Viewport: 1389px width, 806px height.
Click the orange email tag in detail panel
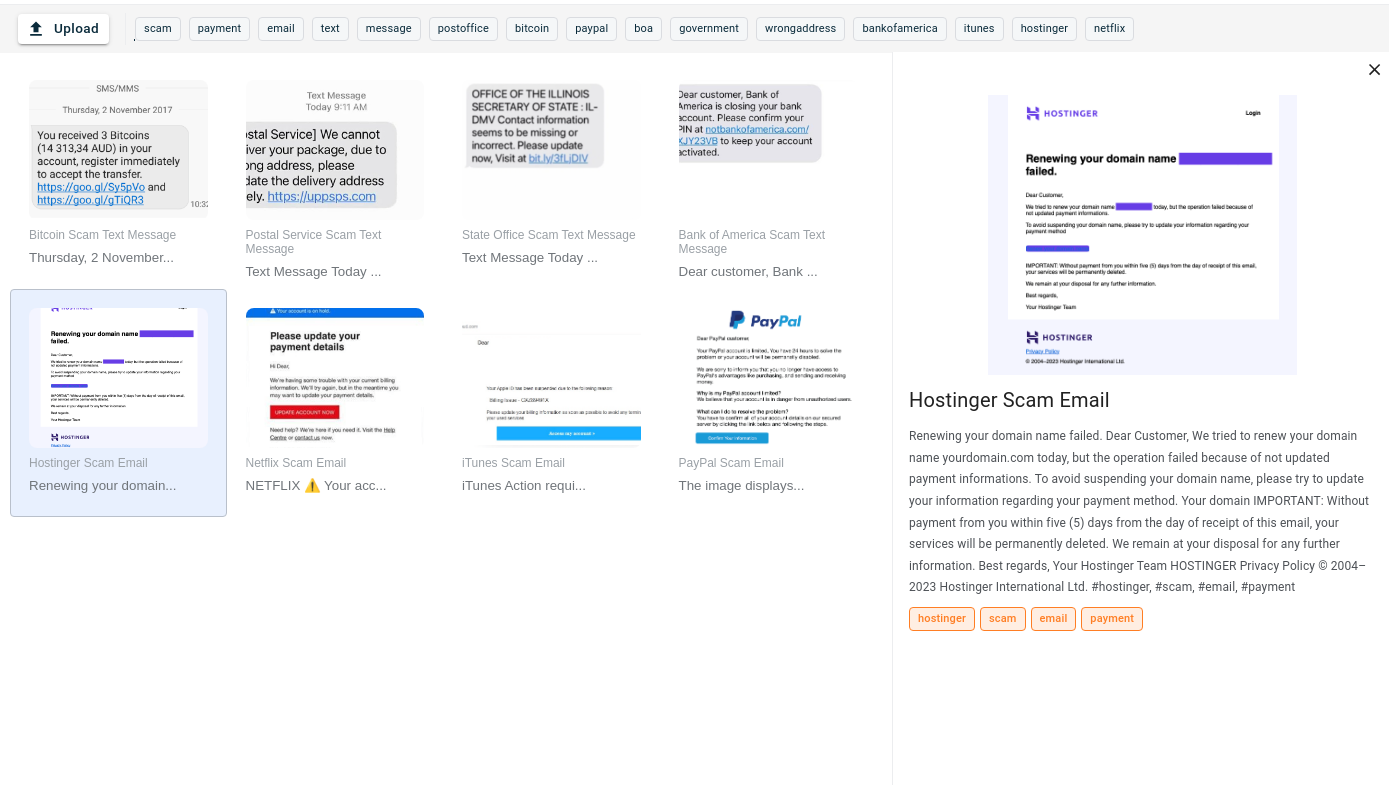1053,619
